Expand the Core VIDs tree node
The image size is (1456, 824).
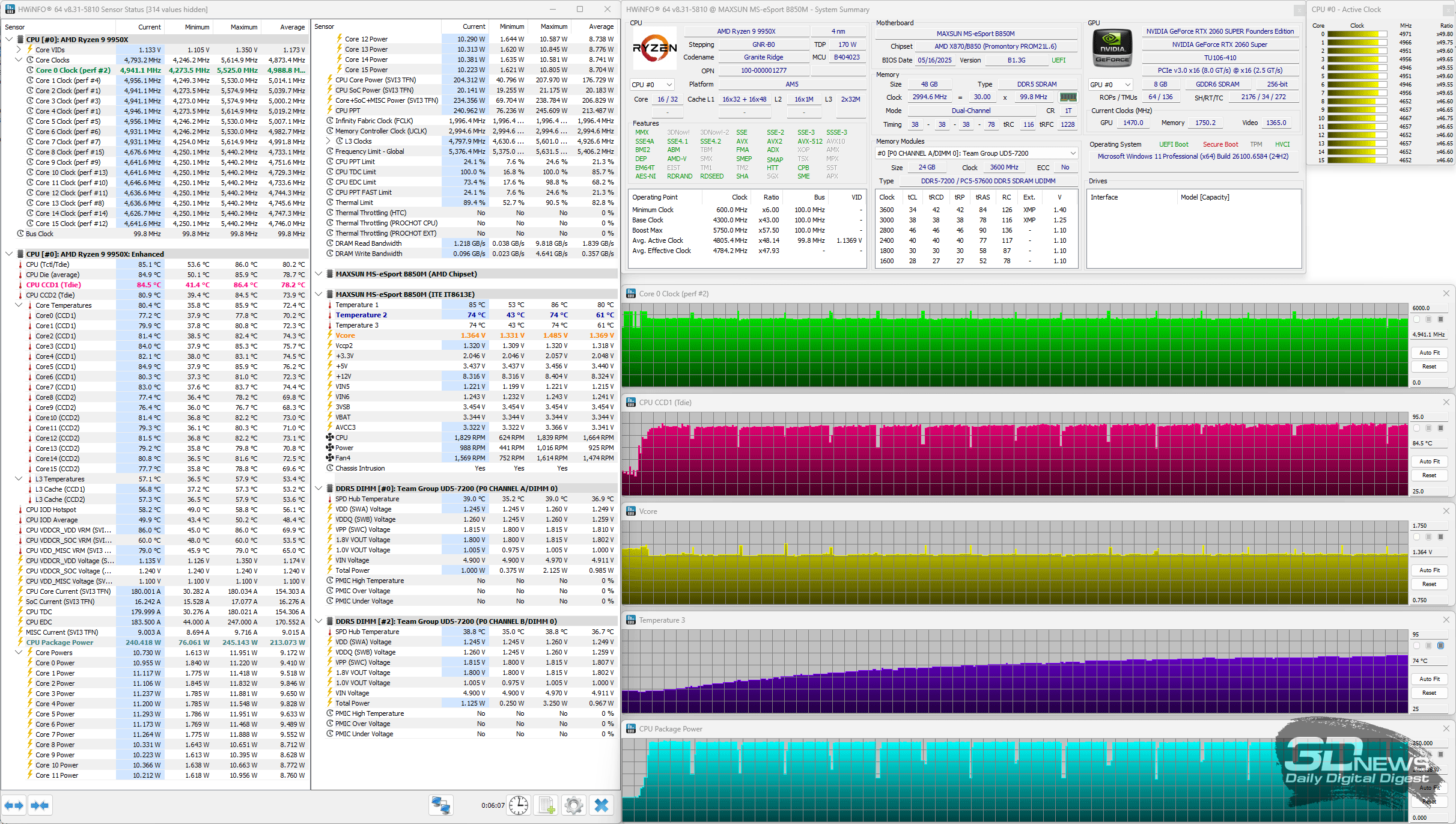(x=19, y=50)
